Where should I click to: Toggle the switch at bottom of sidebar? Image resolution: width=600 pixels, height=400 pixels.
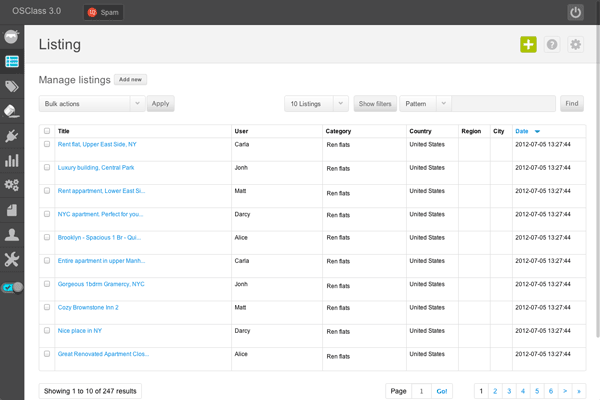[13, 287]
